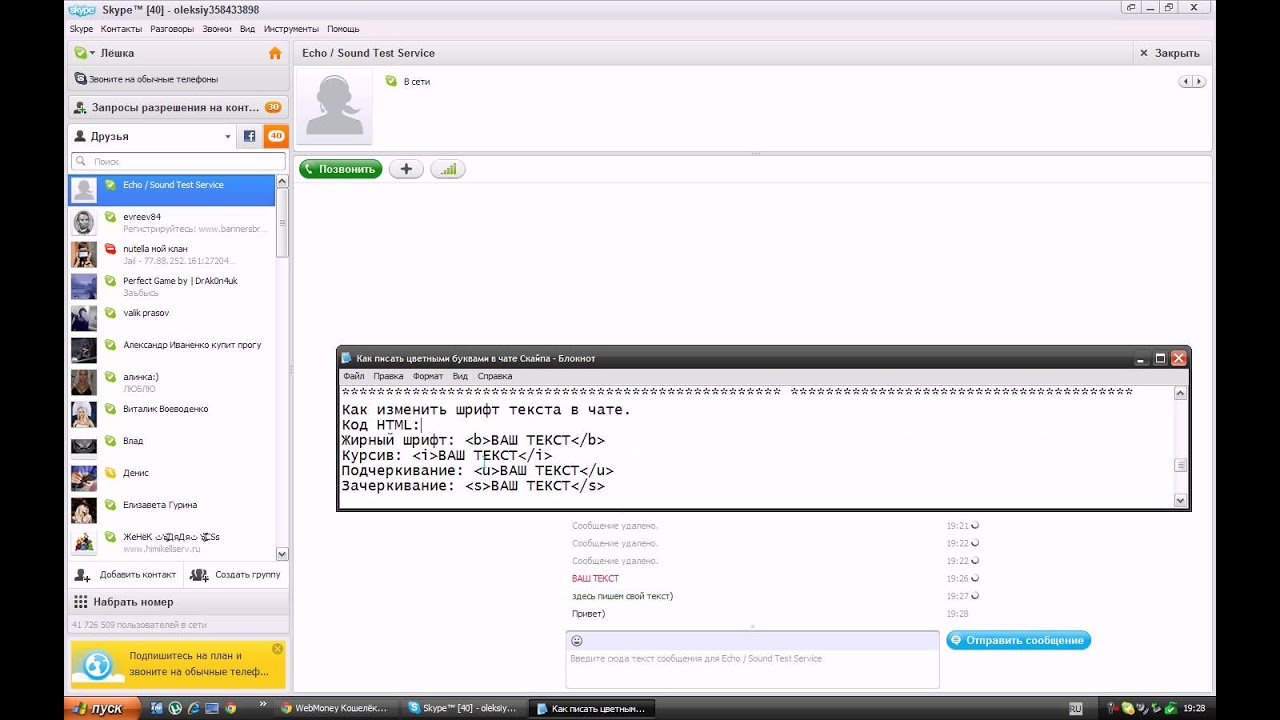The height and width of the screenshot is (720, 1280).
Task: Open the emoticon smiley picker
Action: (576, 641)
